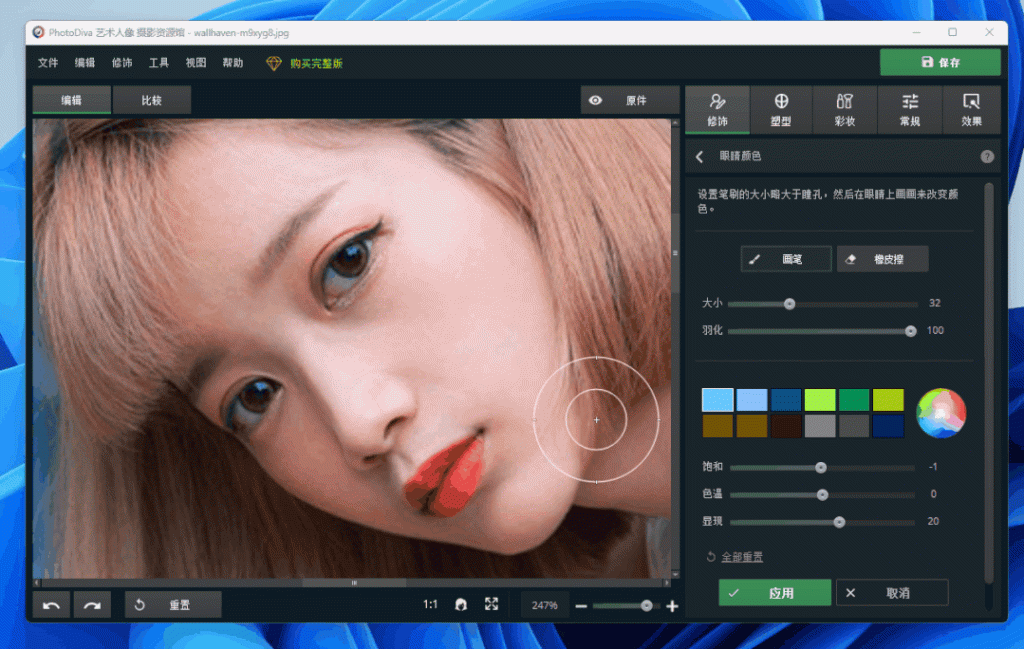Switch to the 塑型 (shaping) panel
Image resolution: width=1024 pixels, height=649 pixels.
coord(781,109)
